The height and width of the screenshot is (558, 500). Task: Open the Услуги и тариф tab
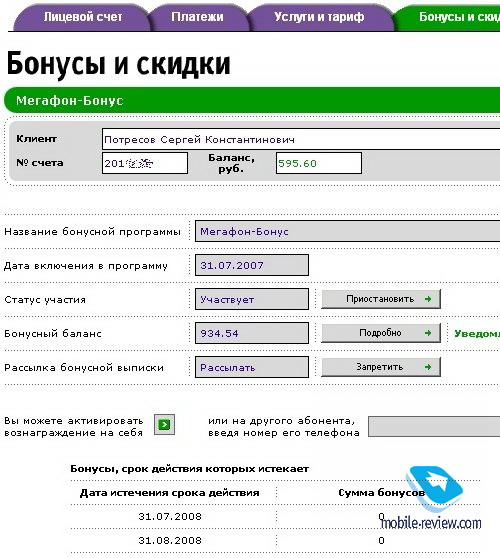pos(319,17)
